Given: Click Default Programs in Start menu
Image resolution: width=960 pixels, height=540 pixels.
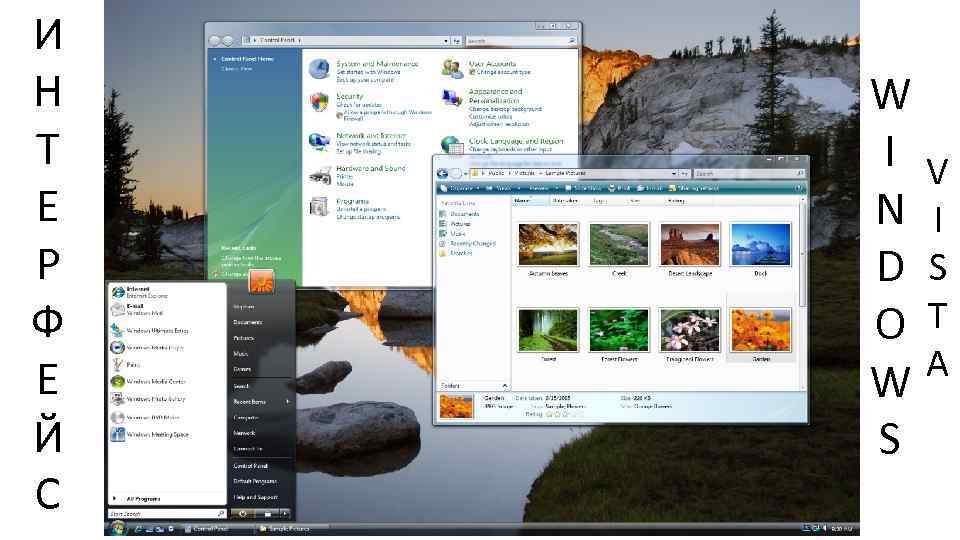Looking at the screenshot, I should tap(255, 481).
